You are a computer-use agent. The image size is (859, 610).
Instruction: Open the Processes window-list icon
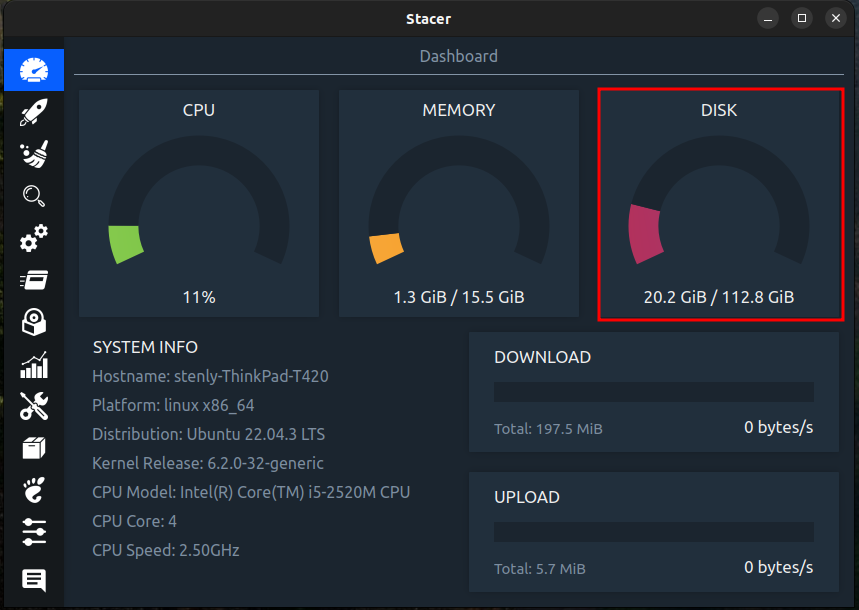(x=34, y=280)
